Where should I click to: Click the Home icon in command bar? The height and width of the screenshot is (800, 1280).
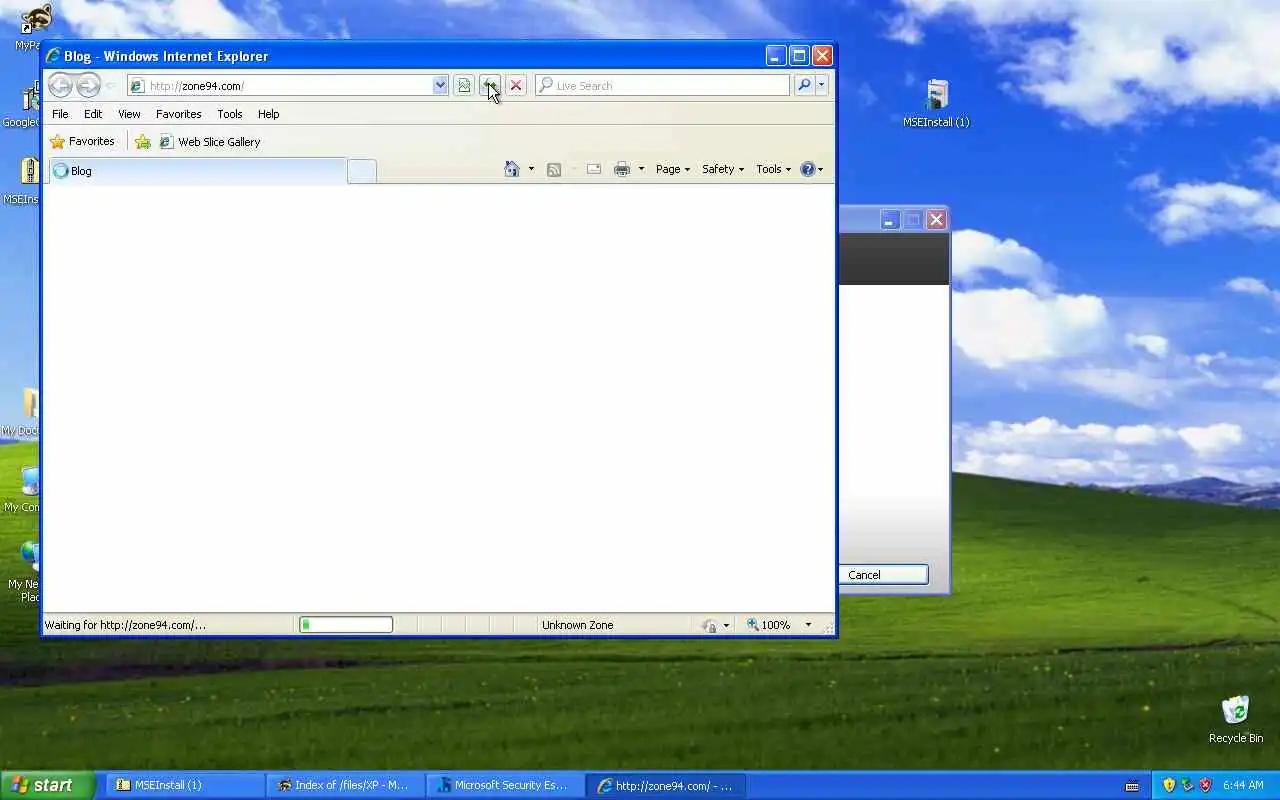pos(512,169)
